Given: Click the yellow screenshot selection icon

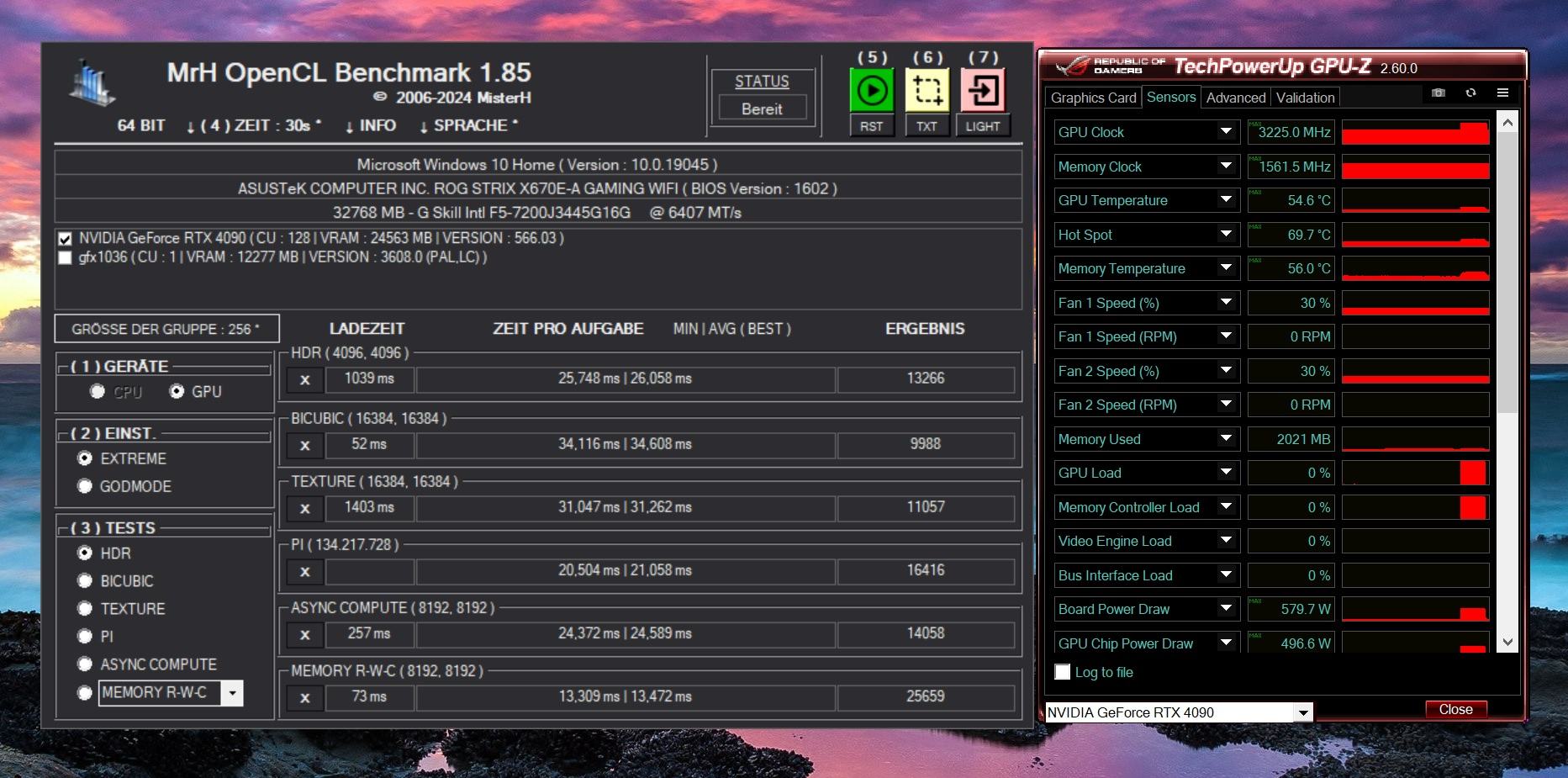Looking at the screenshot, I should 927,90.
